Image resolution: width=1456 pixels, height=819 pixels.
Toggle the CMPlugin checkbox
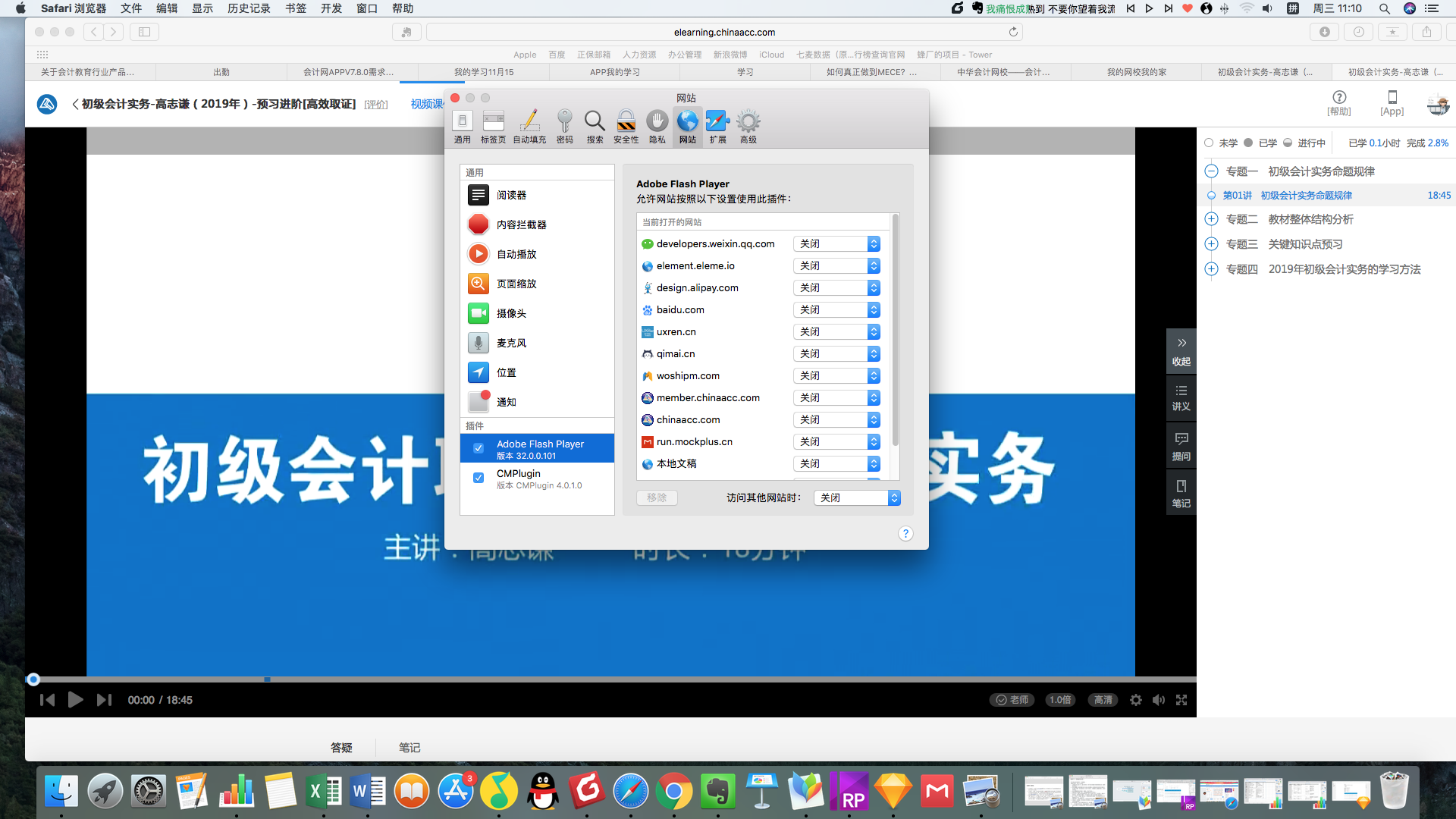[x=479, y=478]
